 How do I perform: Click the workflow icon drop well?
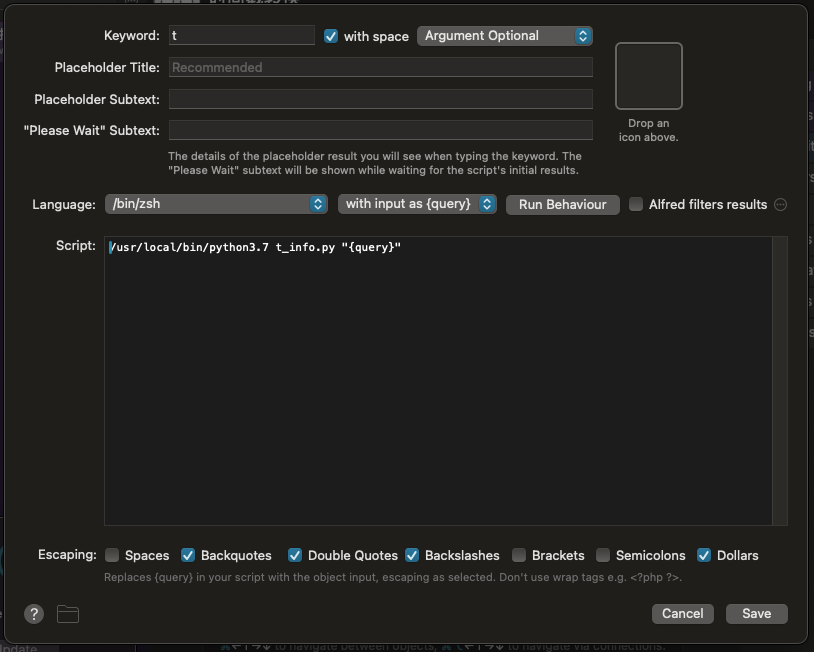click(x=648, y=76)
